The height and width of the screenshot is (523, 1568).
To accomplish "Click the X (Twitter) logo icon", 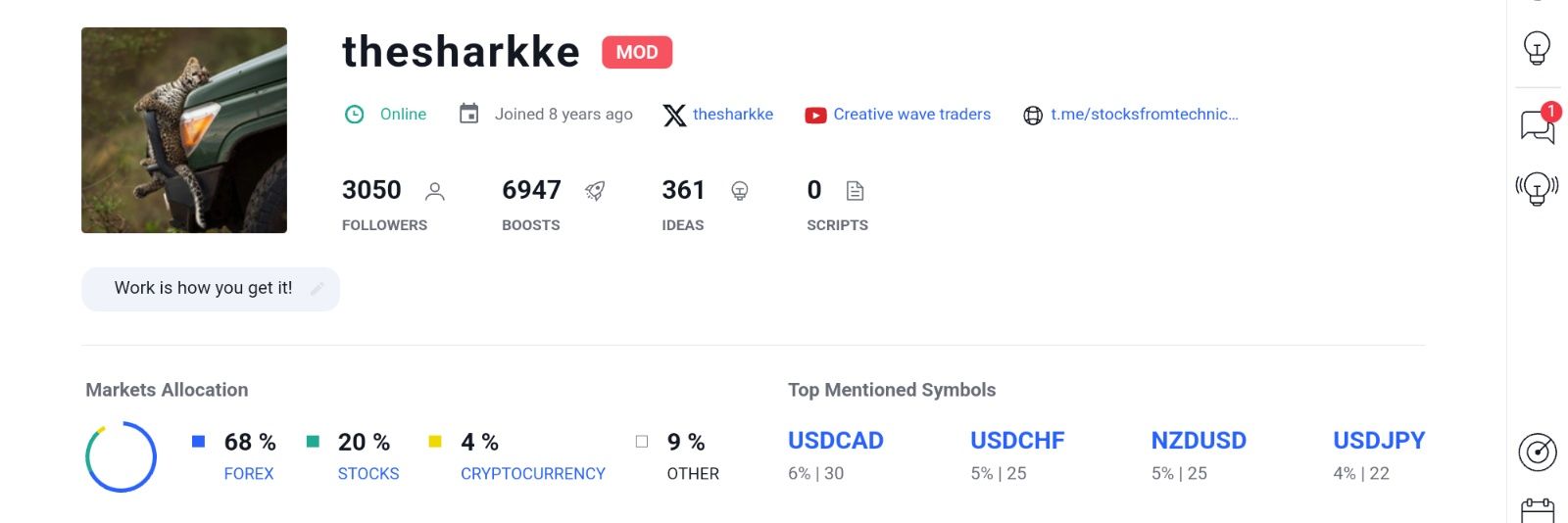I will coord(674,115).
